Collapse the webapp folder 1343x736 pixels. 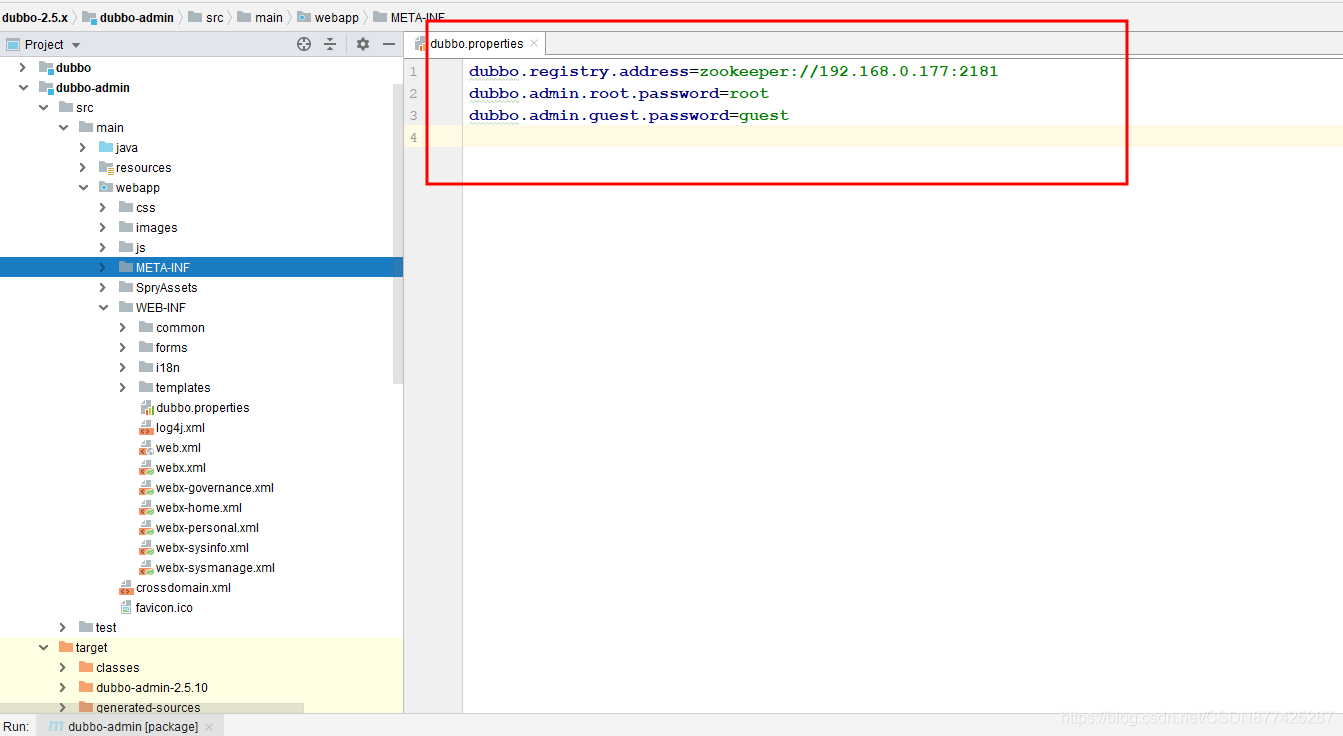pyautogui.click(x=83, y=187)
